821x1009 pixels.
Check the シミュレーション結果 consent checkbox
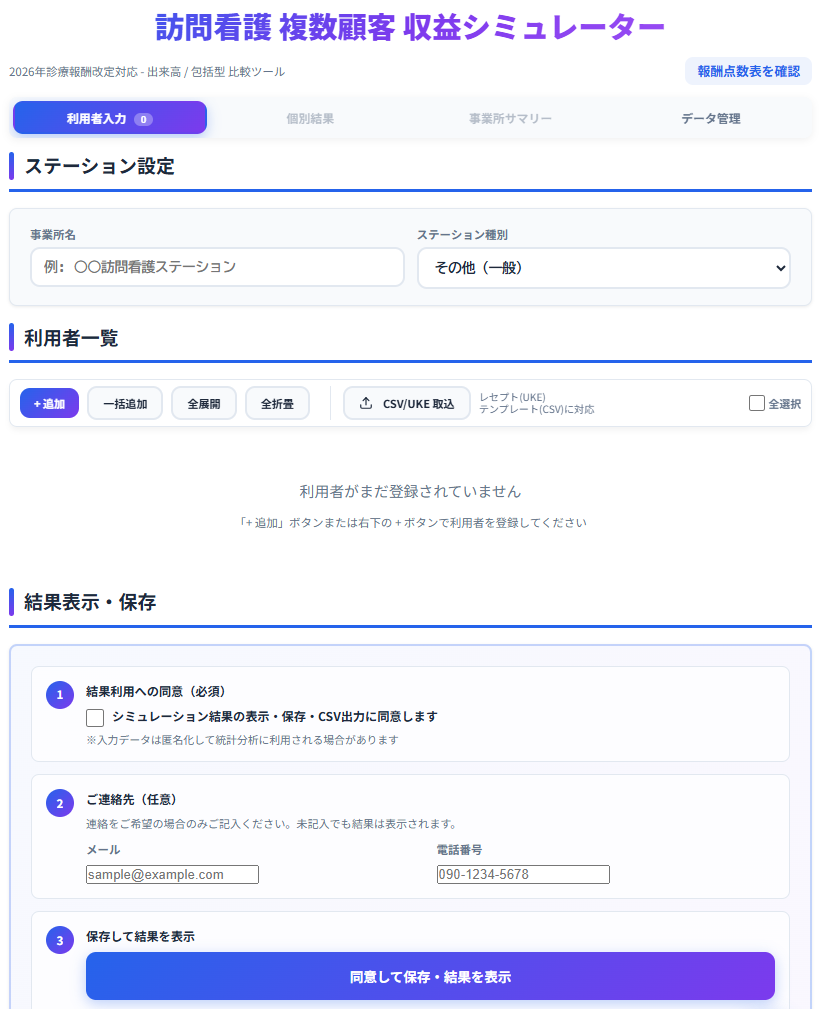pos(95,717)
